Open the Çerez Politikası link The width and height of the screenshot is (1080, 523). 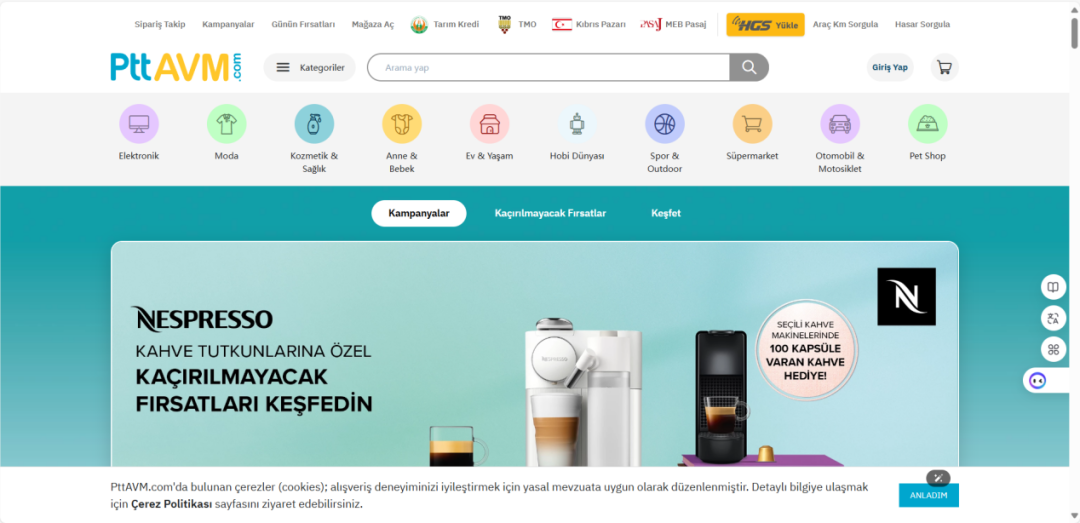172,504
